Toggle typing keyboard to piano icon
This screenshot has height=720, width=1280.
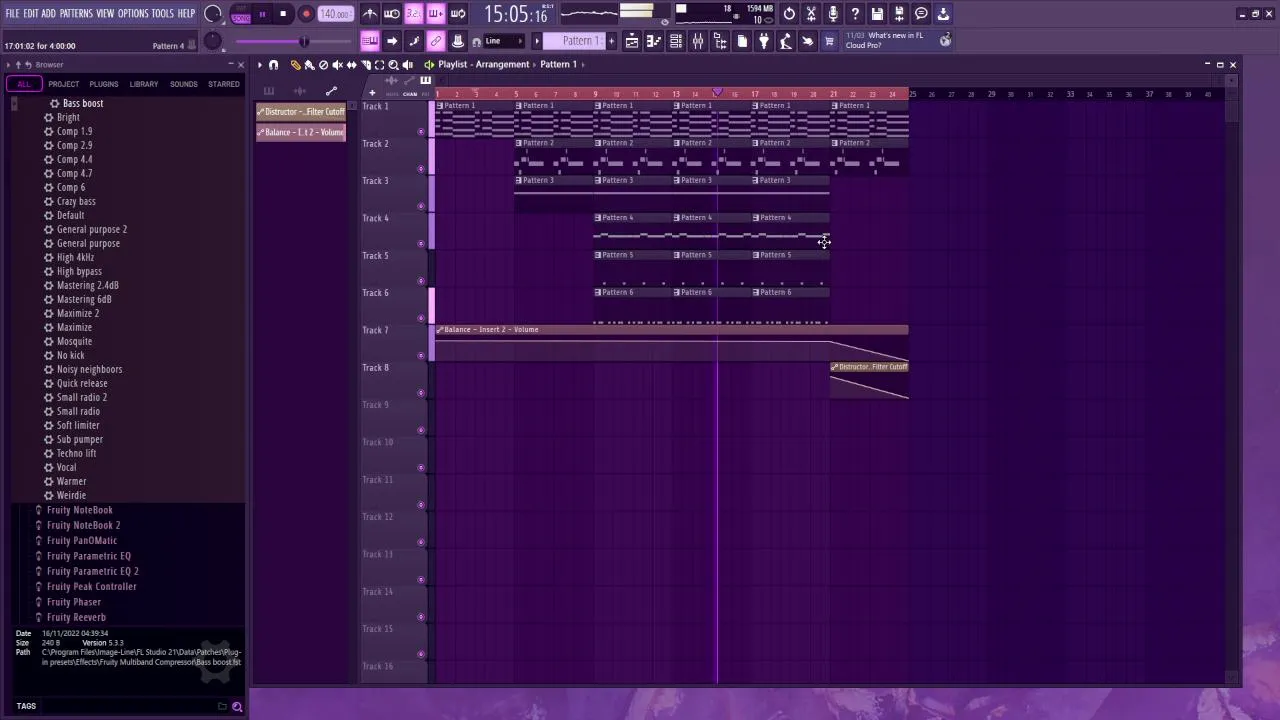click(371, 41)
